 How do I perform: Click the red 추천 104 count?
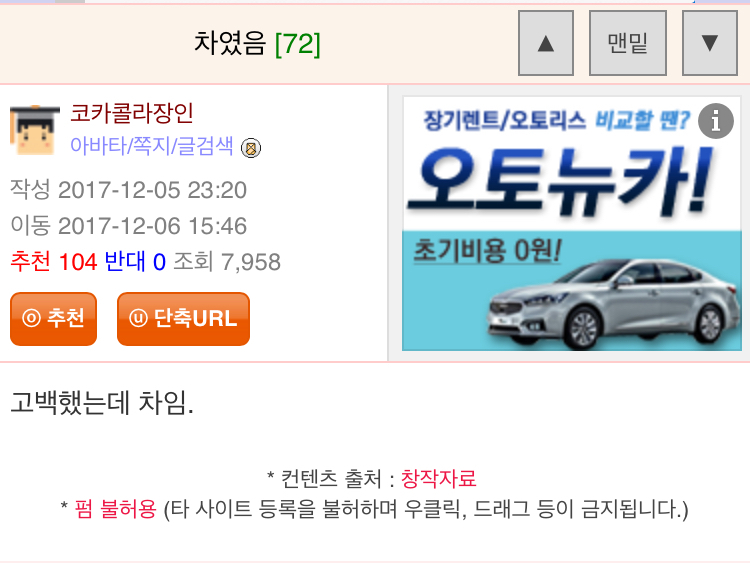(x=54, y=262)
